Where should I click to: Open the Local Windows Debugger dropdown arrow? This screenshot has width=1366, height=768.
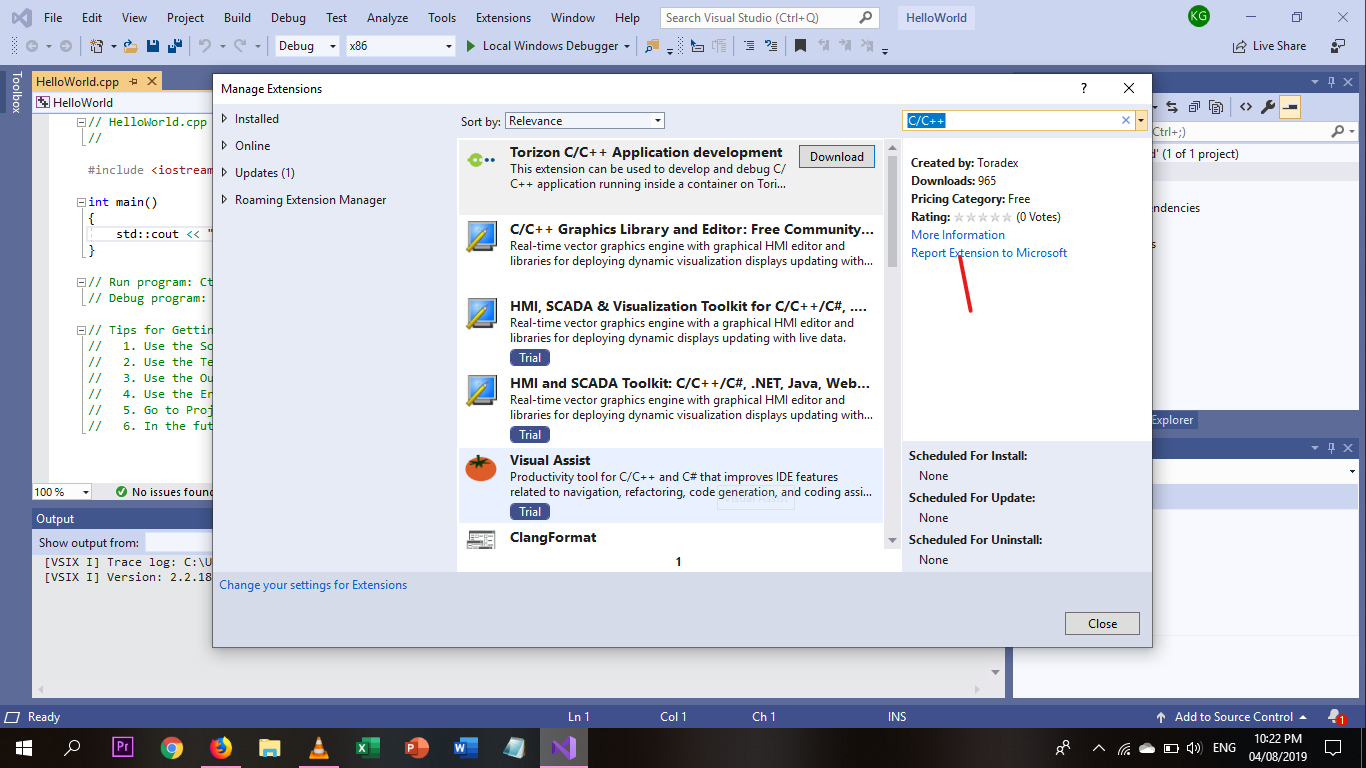[627, 46]
